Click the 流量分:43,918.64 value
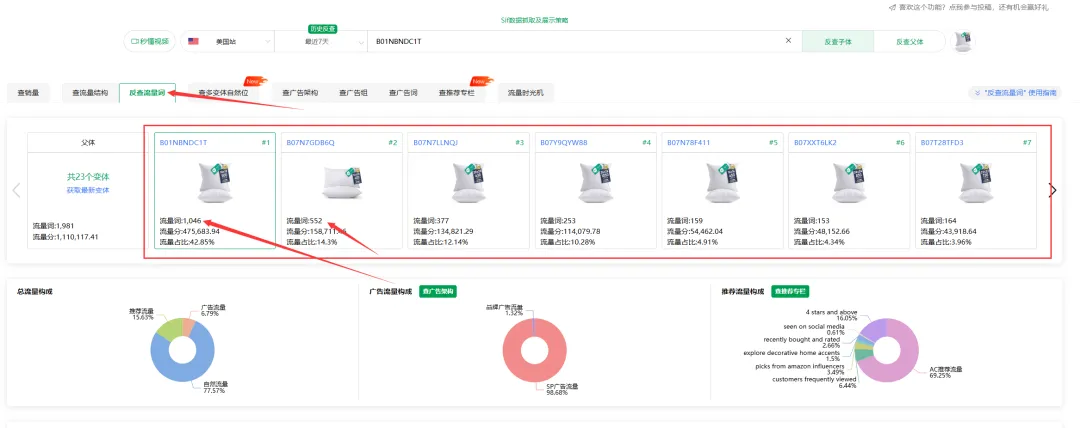Image resolution: width=1080 pixels, height=428 pixels. pyautogui.click(x=949, y=232)
